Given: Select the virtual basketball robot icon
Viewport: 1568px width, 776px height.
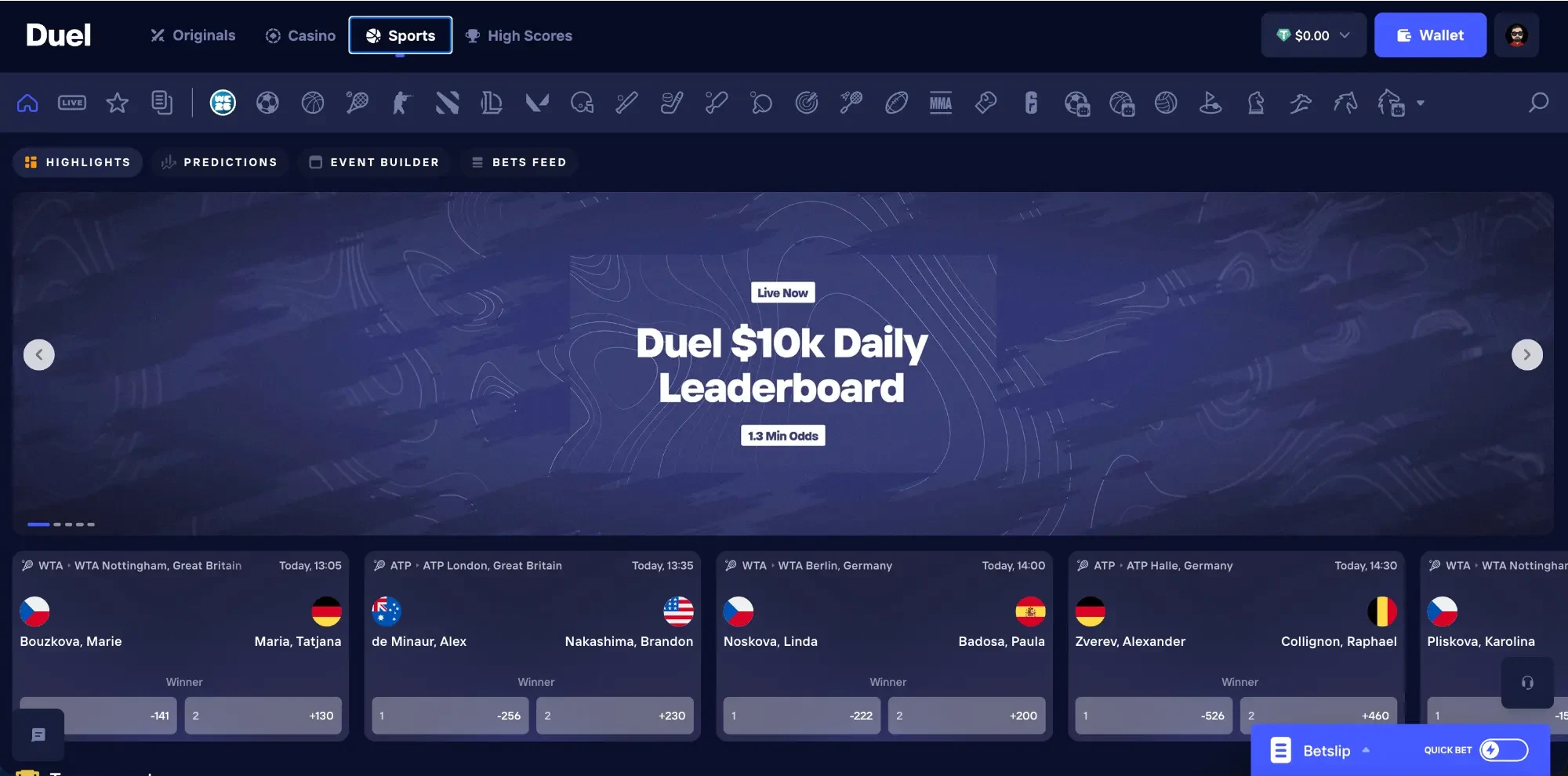Looking at the screenshot, I should [1122, 103].
